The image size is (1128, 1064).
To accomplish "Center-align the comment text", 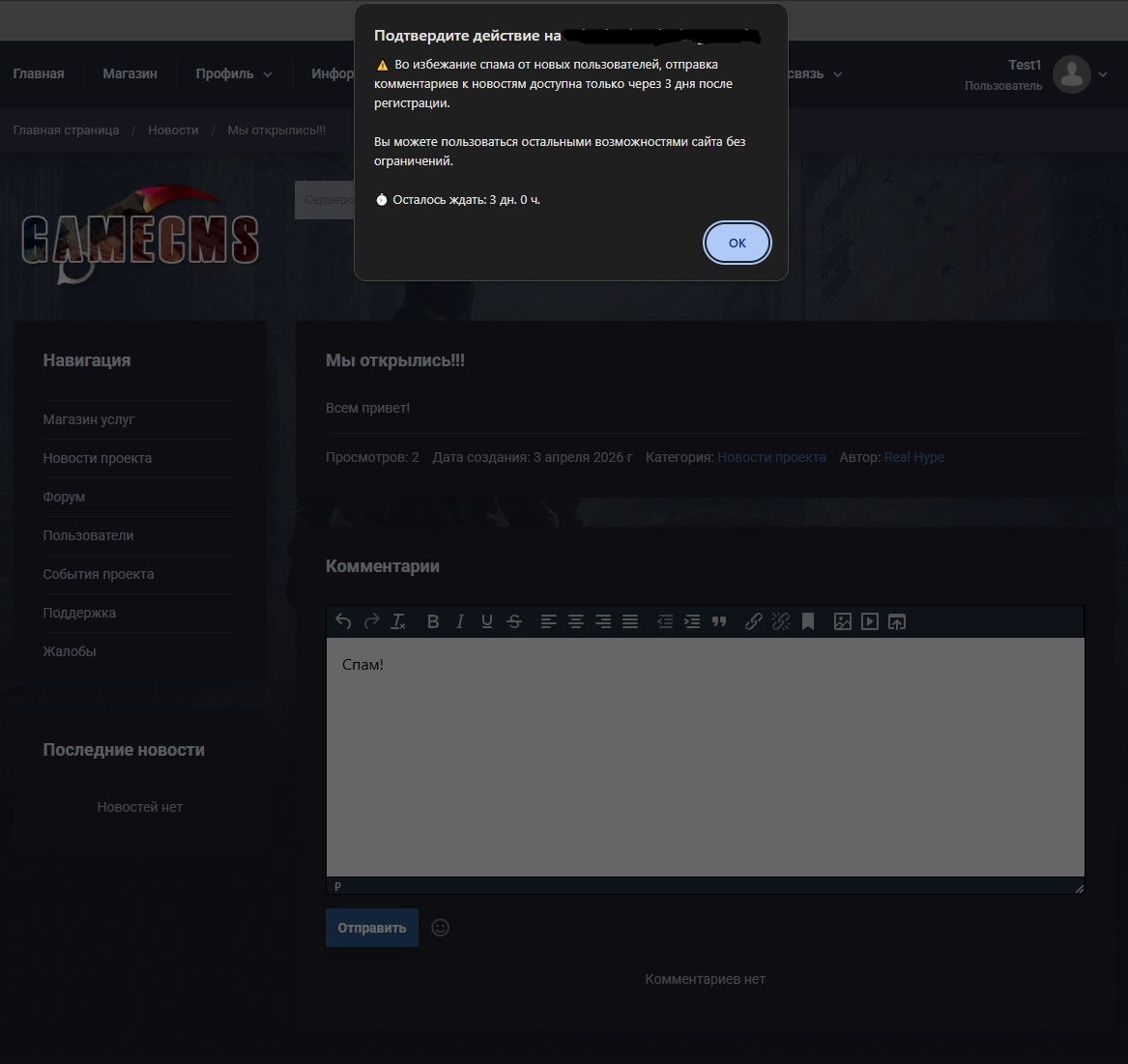I will tap(576, 621).
